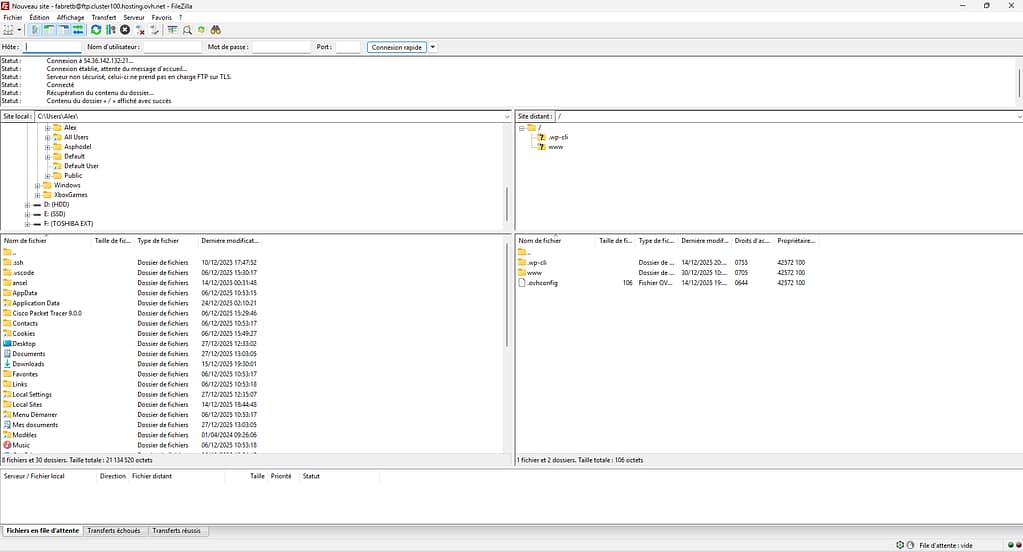Click the refresh file lists icon
Screen dimensions: 1023x552
click(x=96, y=30)
